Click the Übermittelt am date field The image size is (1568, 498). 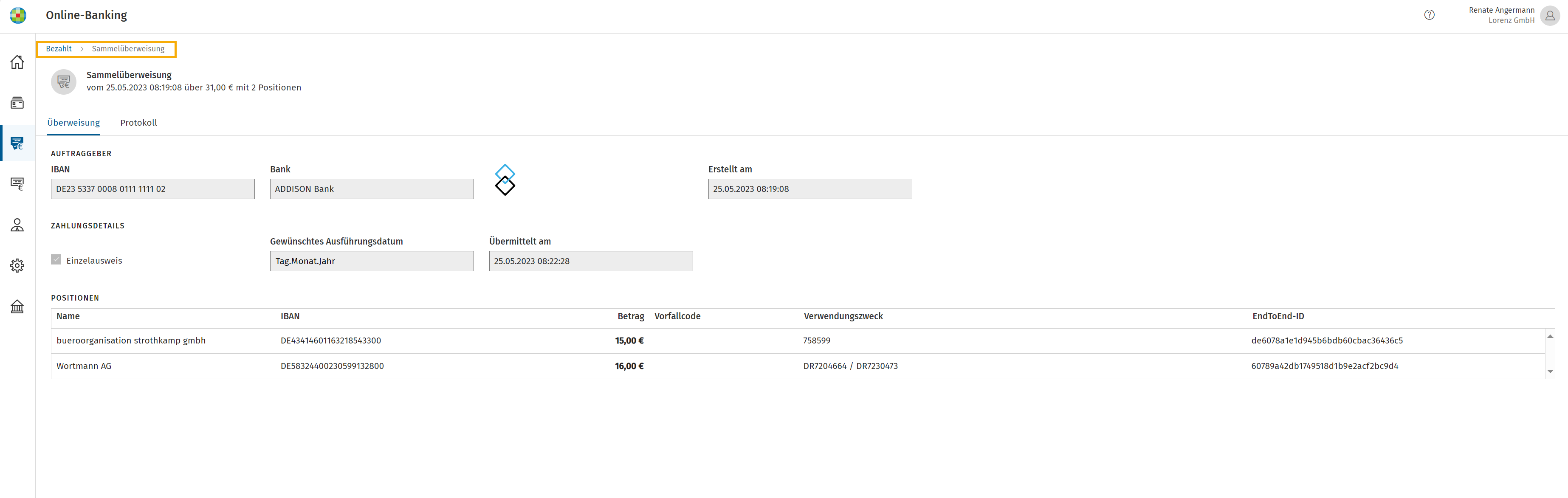tap(590, 261)
